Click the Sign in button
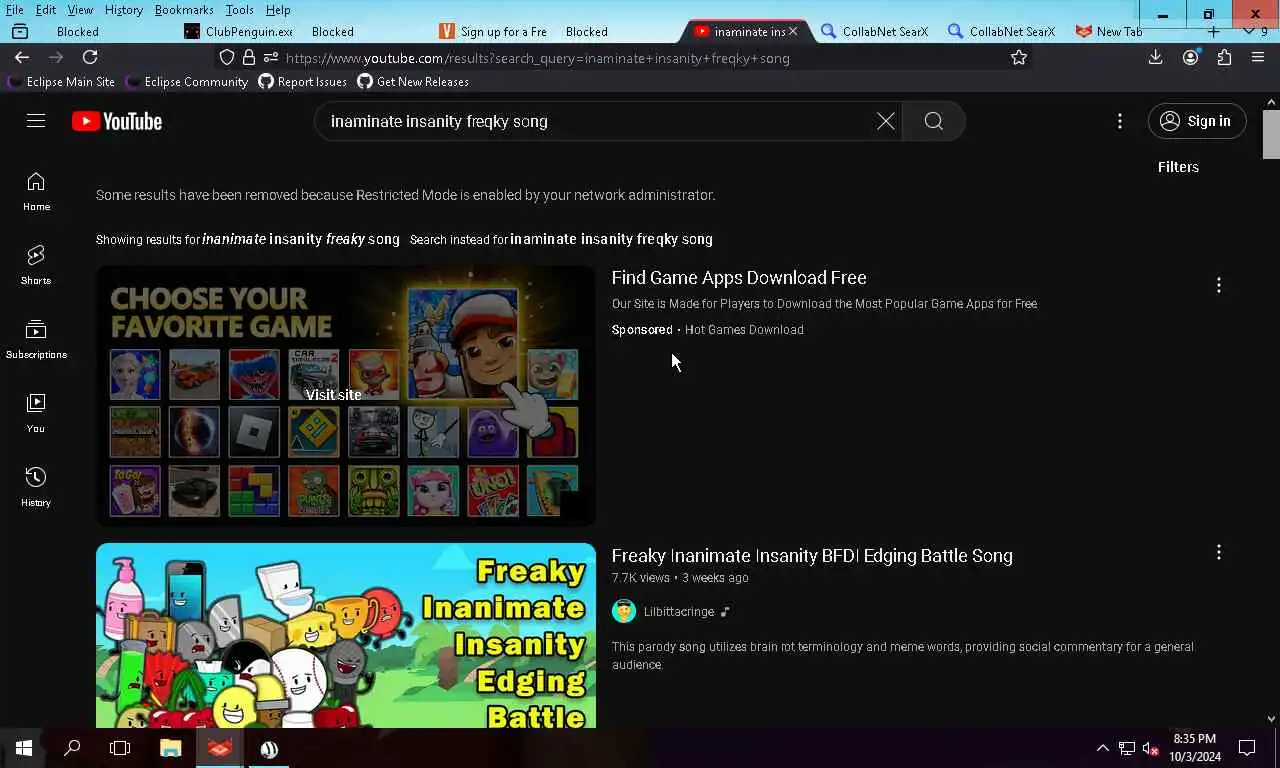Image resolution: width=1280 pixels, height=768 pixels. coord(1197,121)
